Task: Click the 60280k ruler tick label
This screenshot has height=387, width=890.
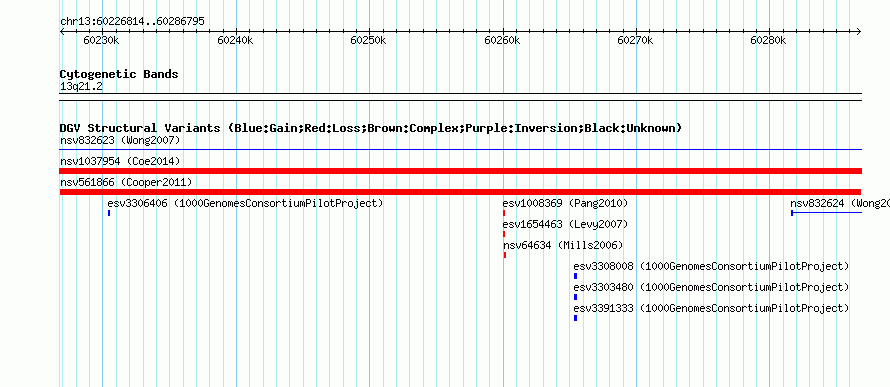Action: coord(769,40)
